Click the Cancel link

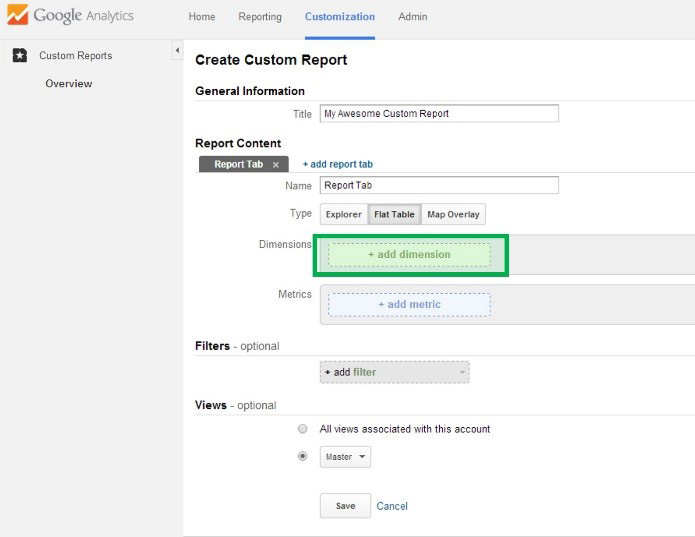pyautogui.click(x=392, y=506)
